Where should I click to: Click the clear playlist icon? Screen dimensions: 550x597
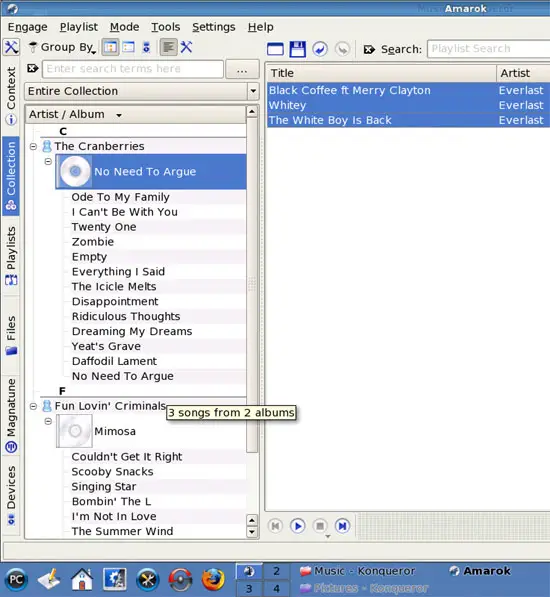coord(275,49)
